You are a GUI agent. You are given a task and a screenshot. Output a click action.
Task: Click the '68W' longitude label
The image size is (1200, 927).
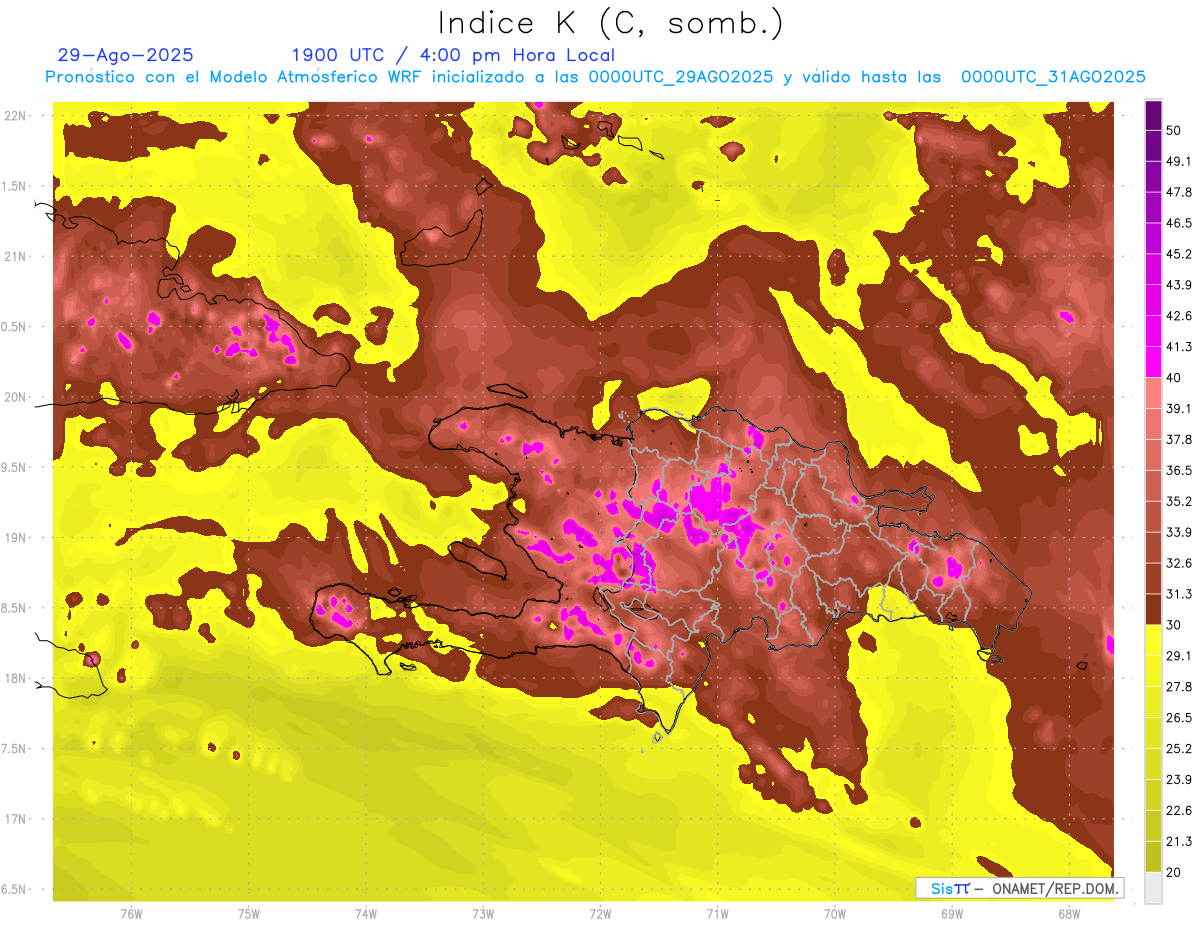[1069, 914]
